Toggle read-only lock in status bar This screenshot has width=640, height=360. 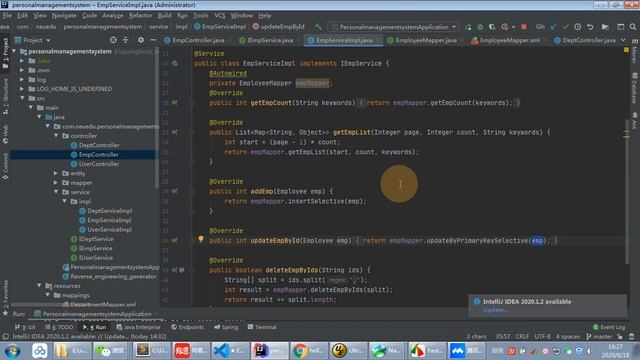coord(620,337)
